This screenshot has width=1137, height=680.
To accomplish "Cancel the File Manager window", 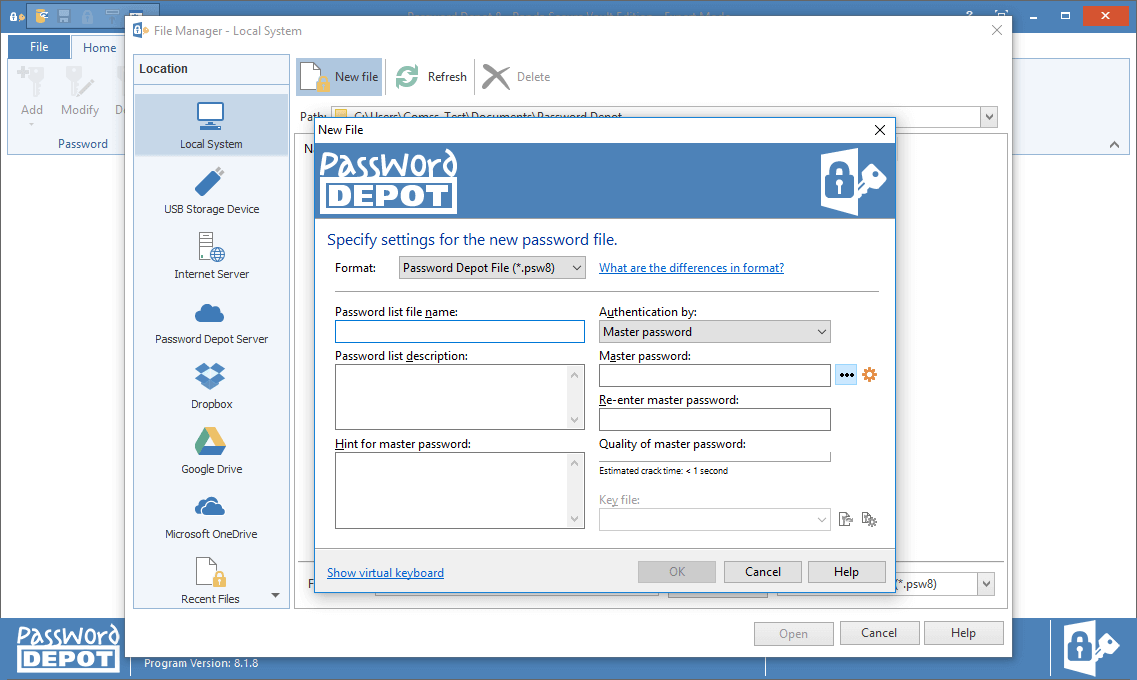I will coord(879,633).
